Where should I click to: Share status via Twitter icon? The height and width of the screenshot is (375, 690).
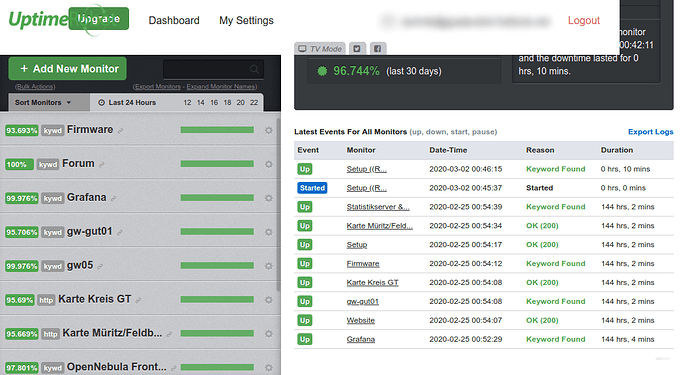coord(357,48)
